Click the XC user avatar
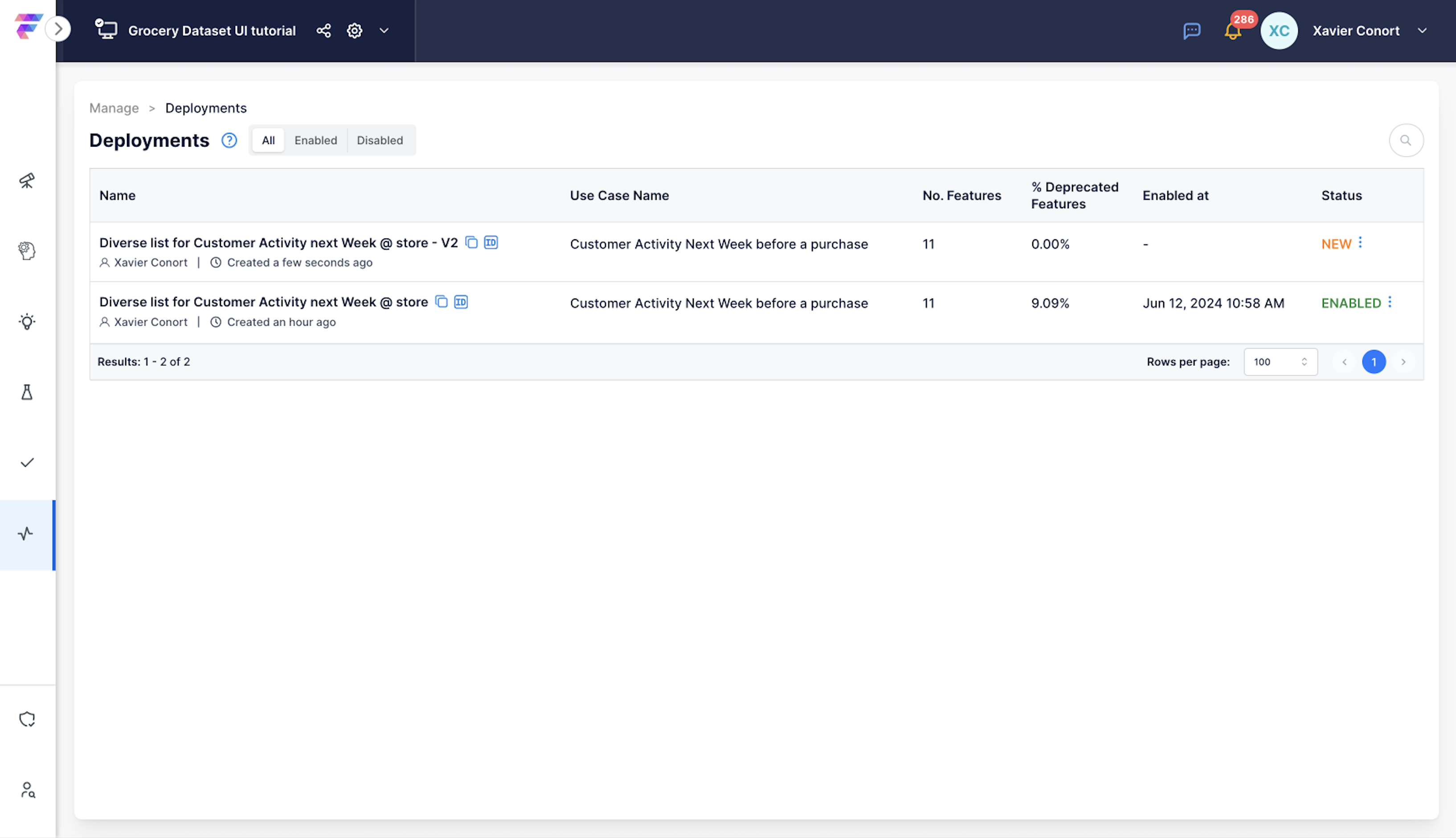The width and height of the screenshot is (1456, 838). (x=1279, y=30)
